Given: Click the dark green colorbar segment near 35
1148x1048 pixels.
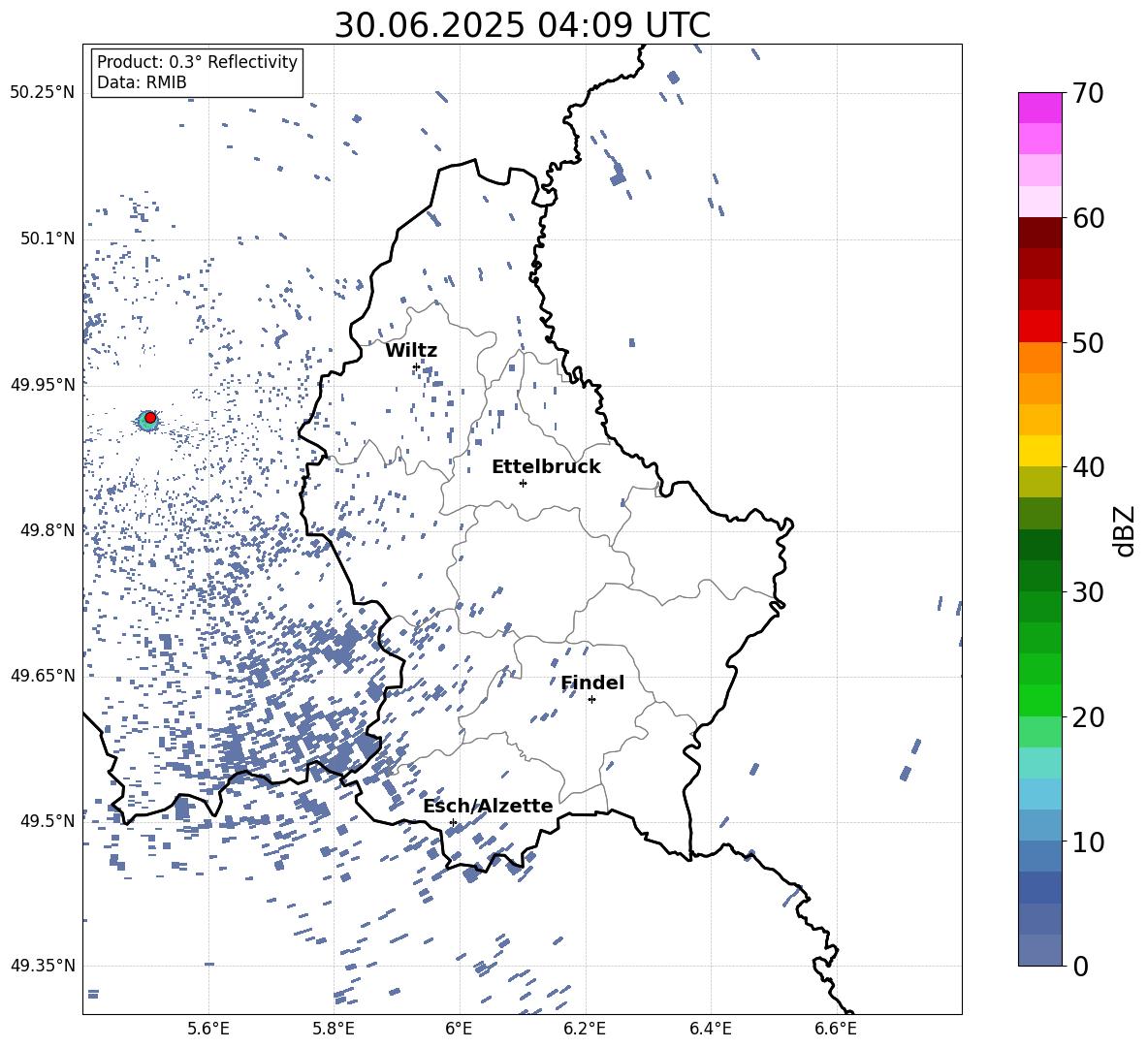Looking at the screenshot, I should click(x=1040, y=545).
